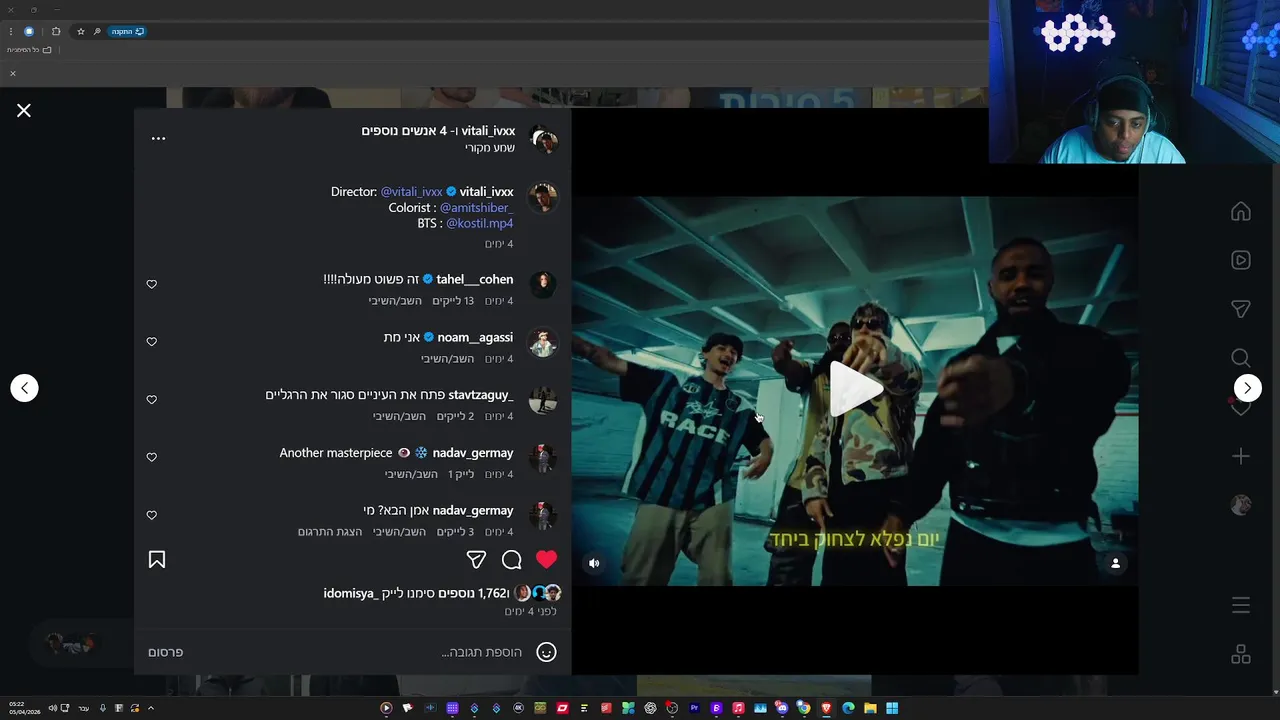Image resolution: width=1280 pixels, height=720 pixels.
Task: Open tahel__cohen's profile name
Action: pyautogui.click(x=475, y=280)
